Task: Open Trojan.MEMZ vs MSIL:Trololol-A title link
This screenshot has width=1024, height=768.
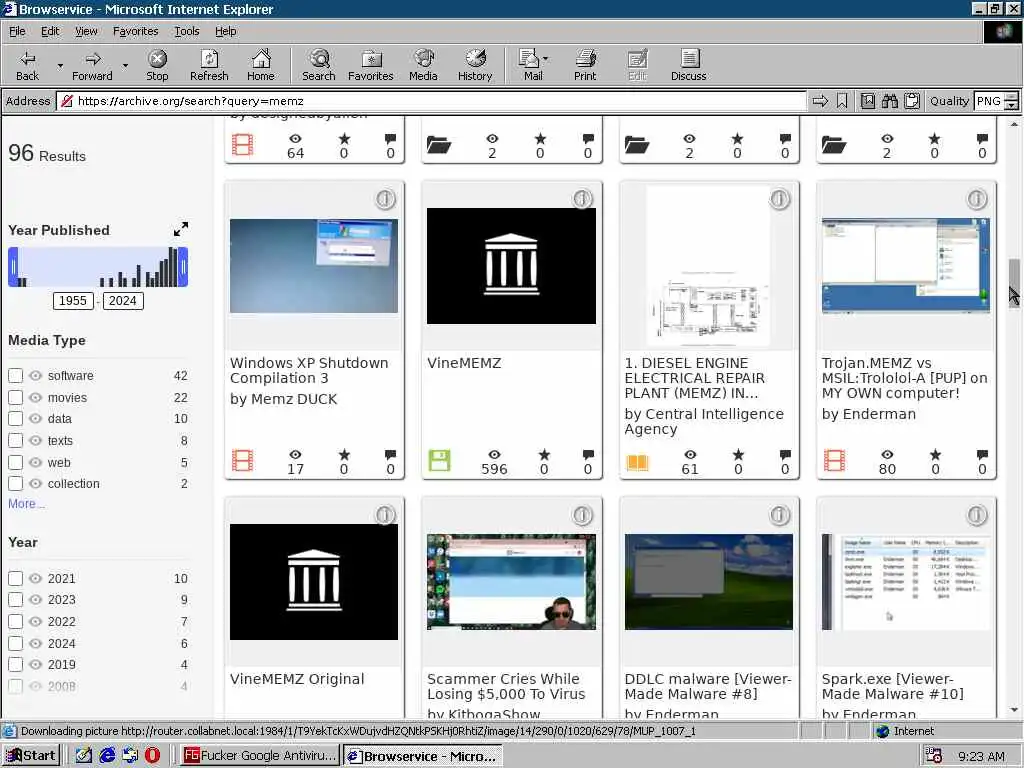Action: point(904,378)
